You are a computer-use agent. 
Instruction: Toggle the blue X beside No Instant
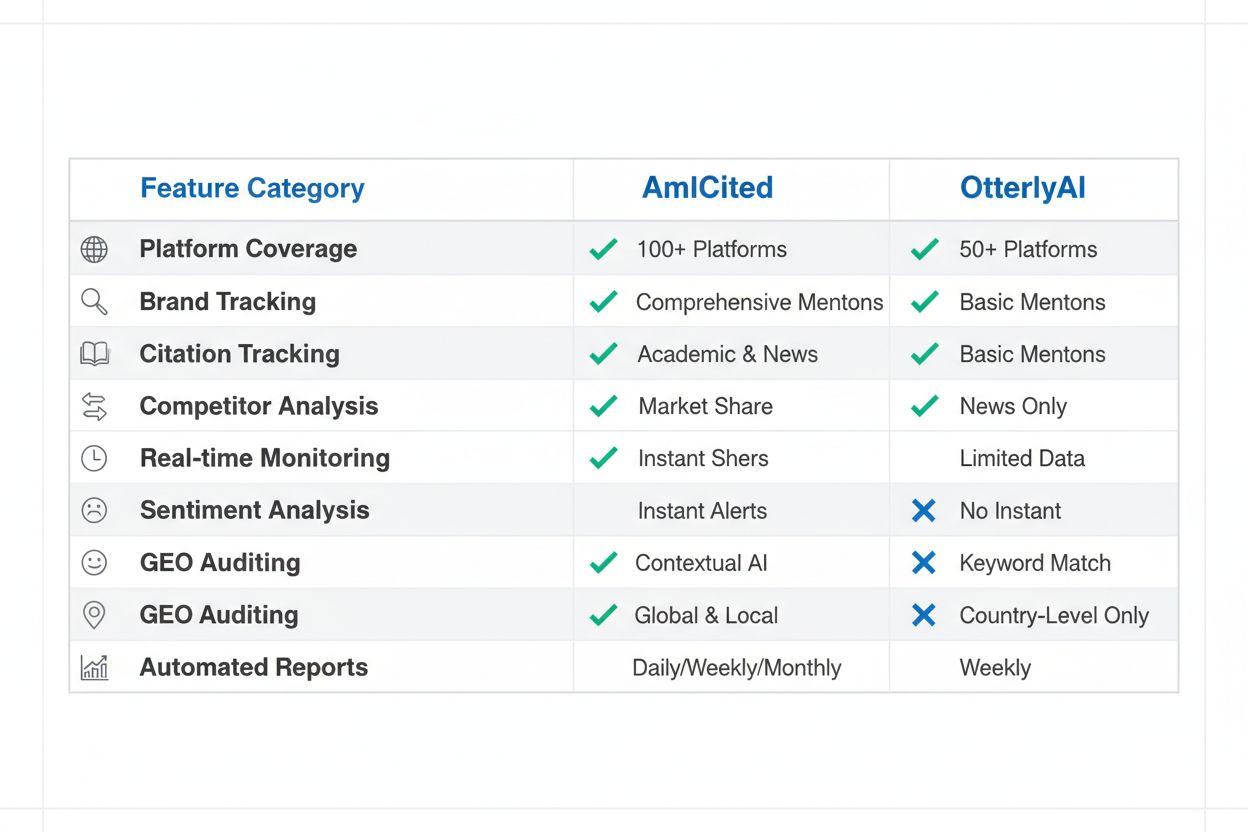[923, 509]
